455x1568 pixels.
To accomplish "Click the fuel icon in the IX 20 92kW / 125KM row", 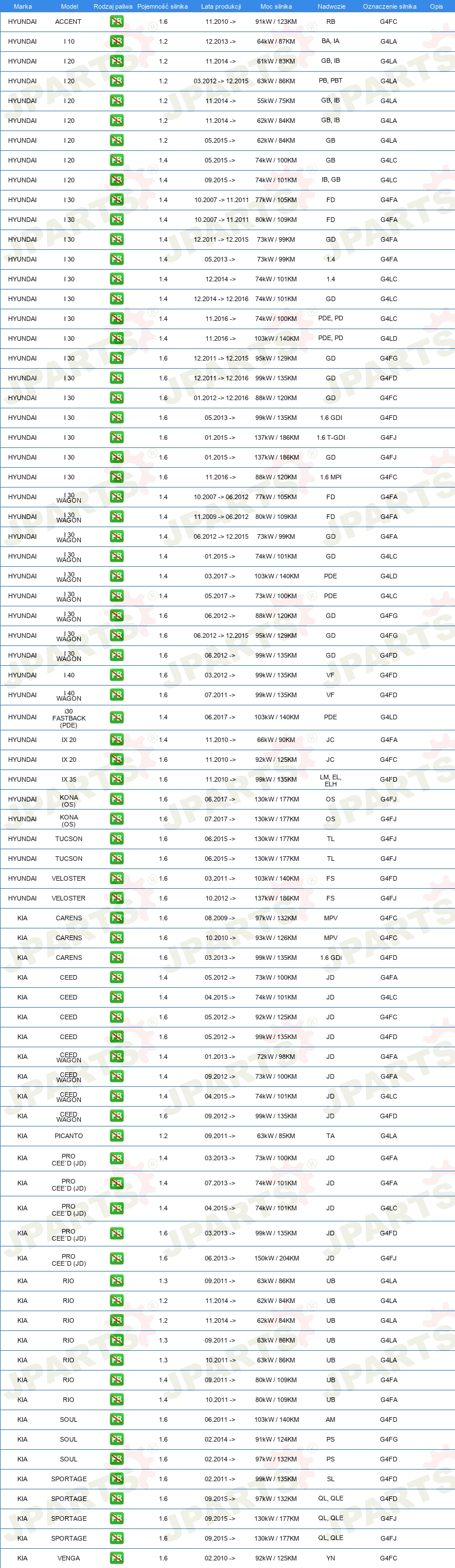I will coord(116,759).
